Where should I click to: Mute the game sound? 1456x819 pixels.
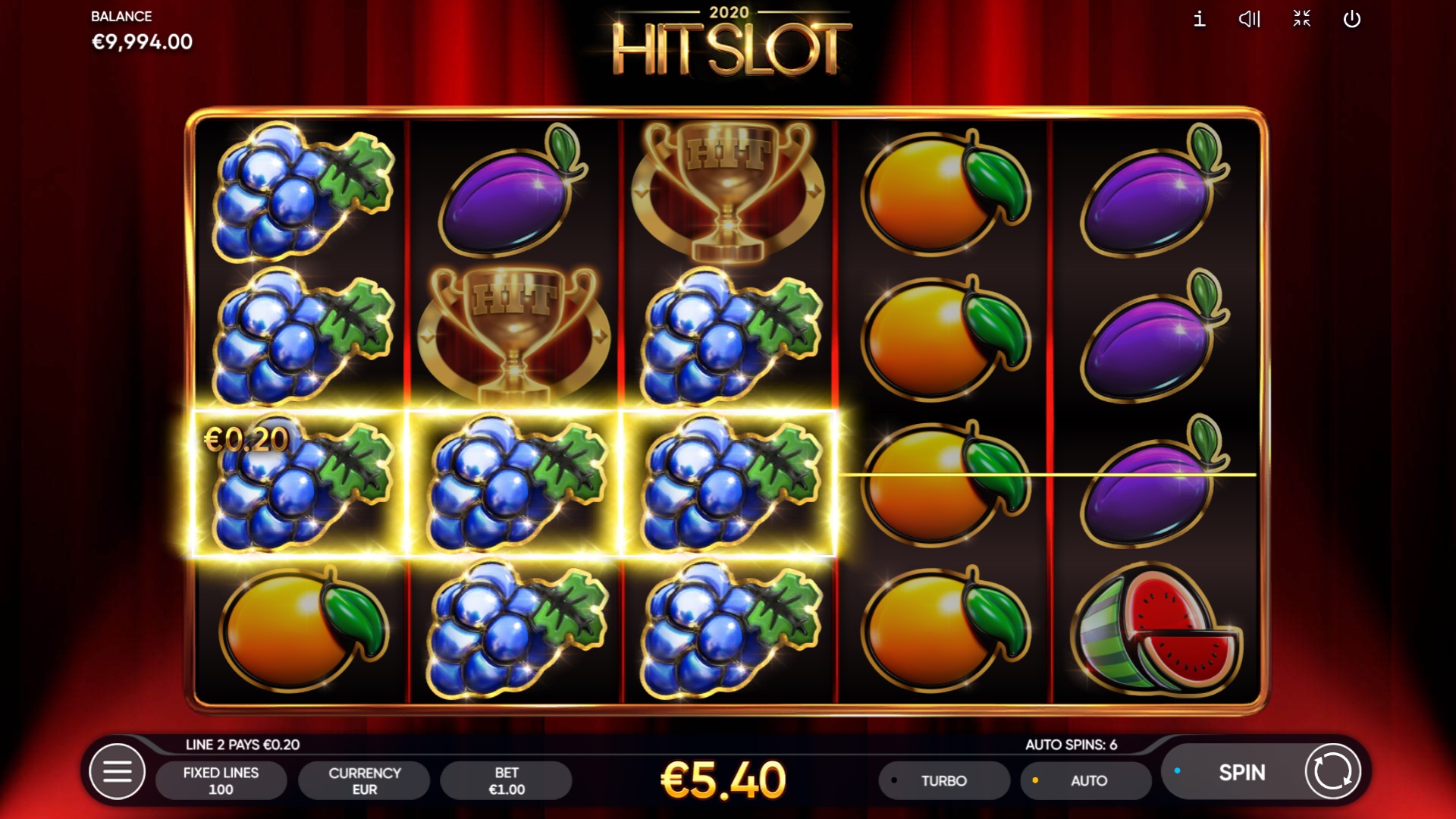1249,18
